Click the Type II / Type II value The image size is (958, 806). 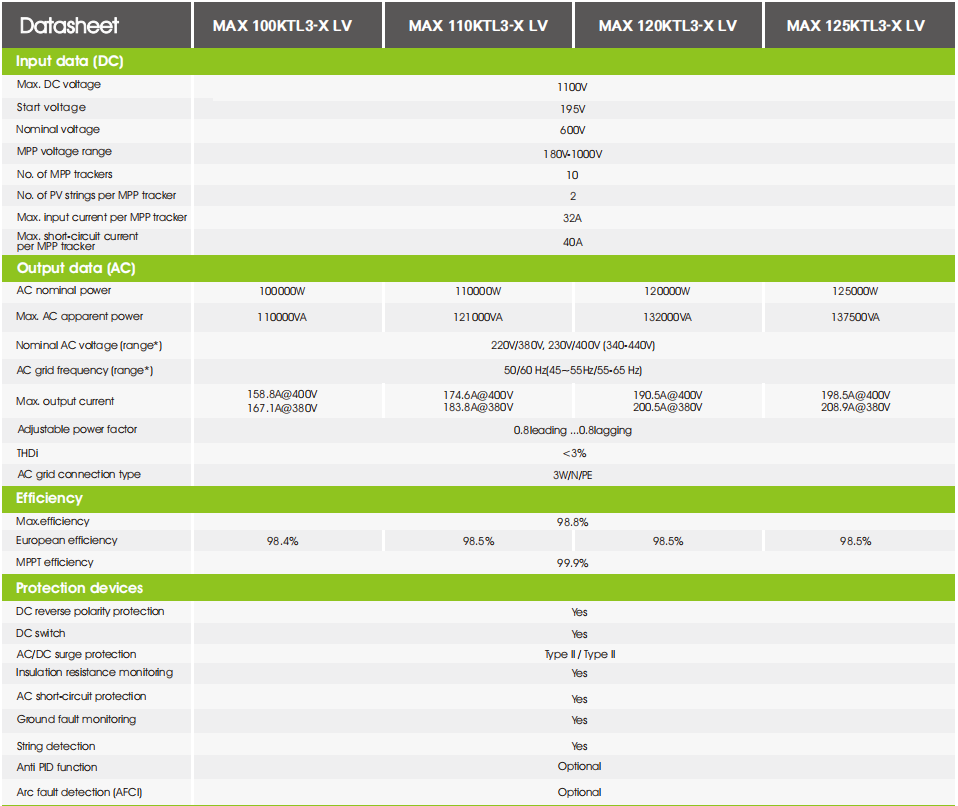point(580,654)
